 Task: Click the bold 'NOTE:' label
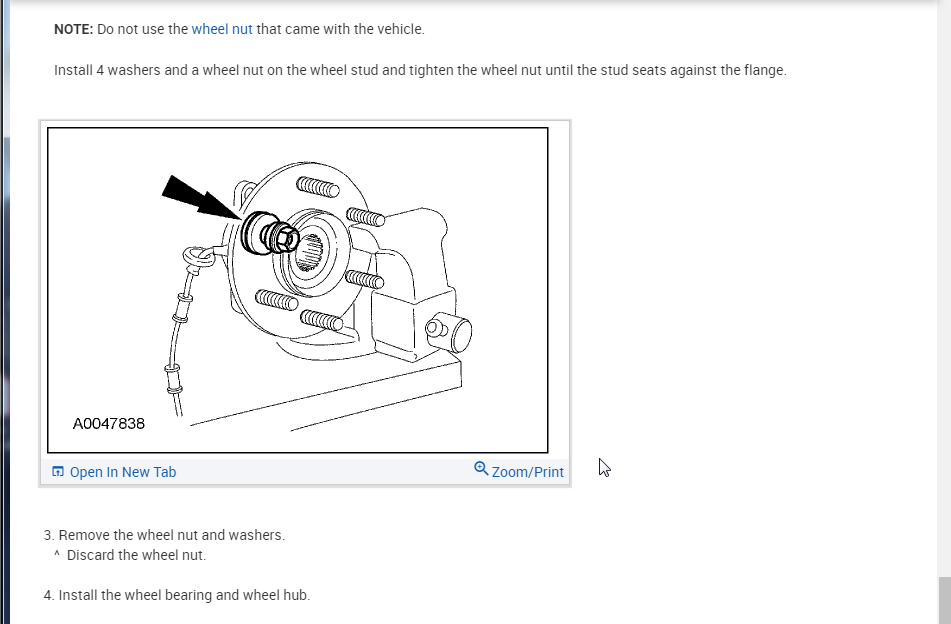point(73,29)
